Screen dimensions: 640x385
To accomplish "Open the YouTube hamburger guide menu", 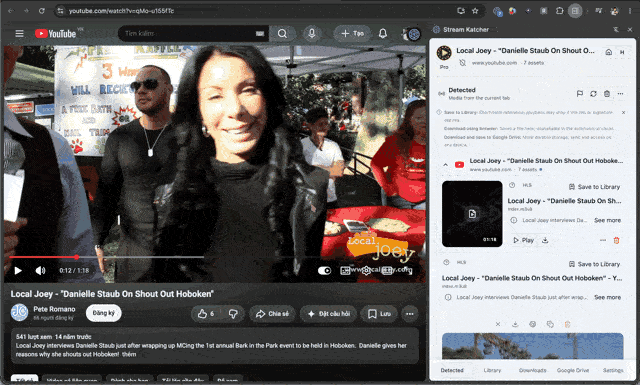I will point(19,33).
